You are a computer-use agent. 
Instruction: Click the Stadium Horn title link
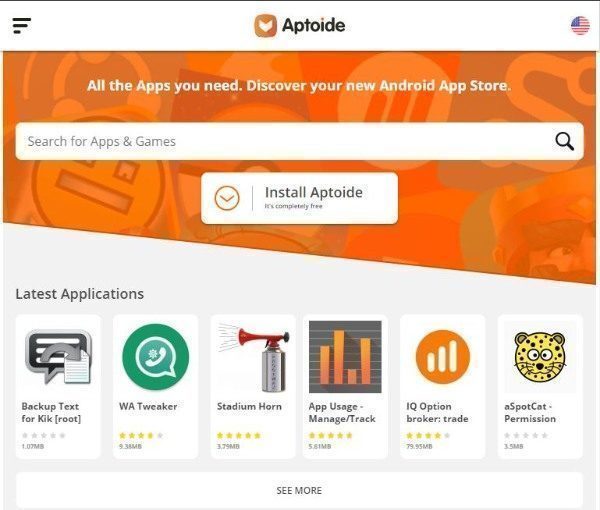(x=249, y=406)
